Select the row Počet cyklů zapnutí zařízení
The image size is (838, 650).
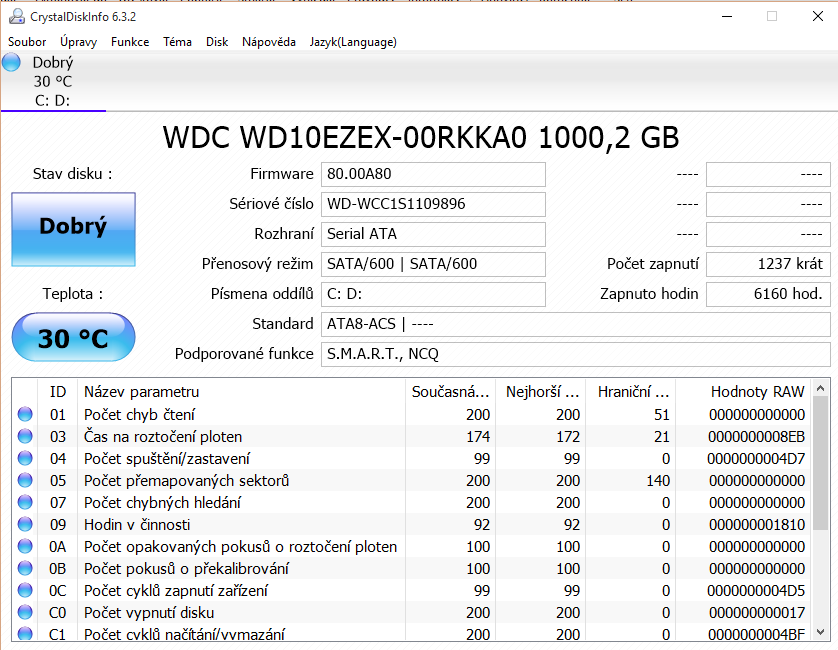[x=411, y=590]
